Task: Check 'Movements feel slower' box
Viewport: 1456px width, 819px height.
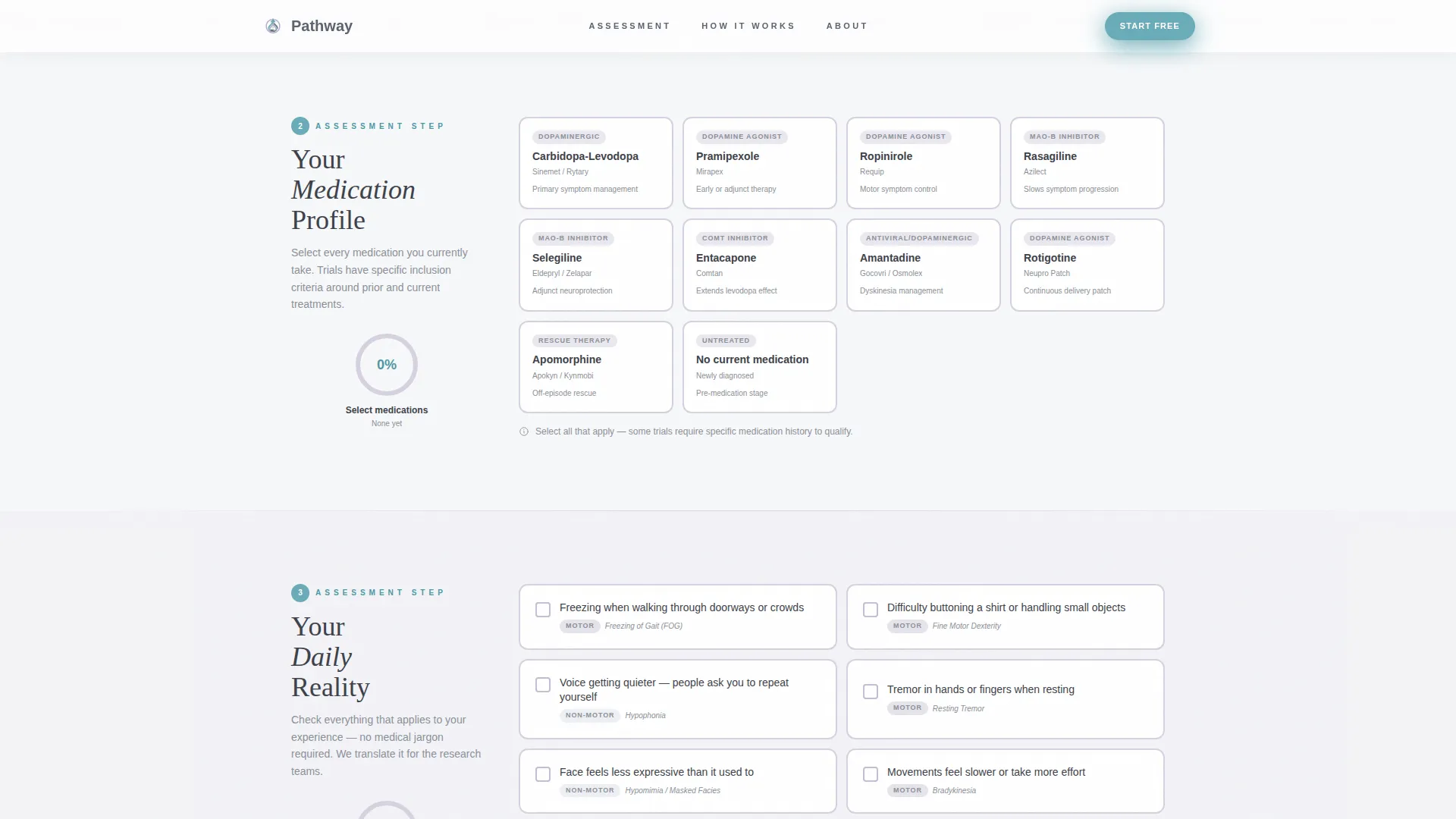Action: 871,774
